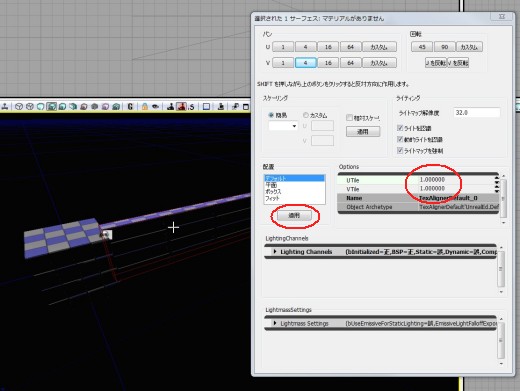The height and width of the screenshot is (391, 520).
Task: Select the light-cyan outline cube view icon
Action: pyautogui.click(x=41, y=107)
